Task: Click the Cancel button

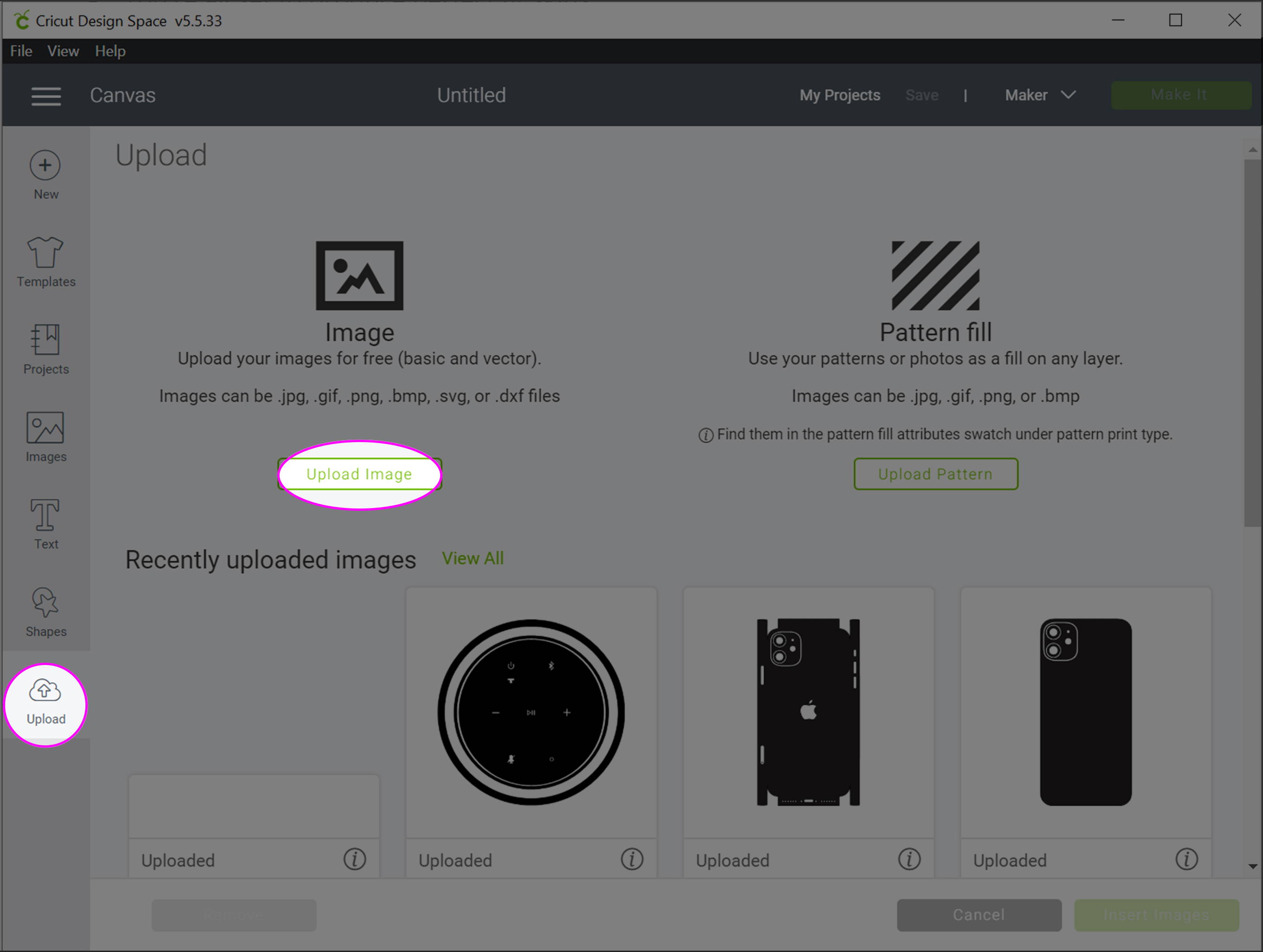Action: coord(979,915)
